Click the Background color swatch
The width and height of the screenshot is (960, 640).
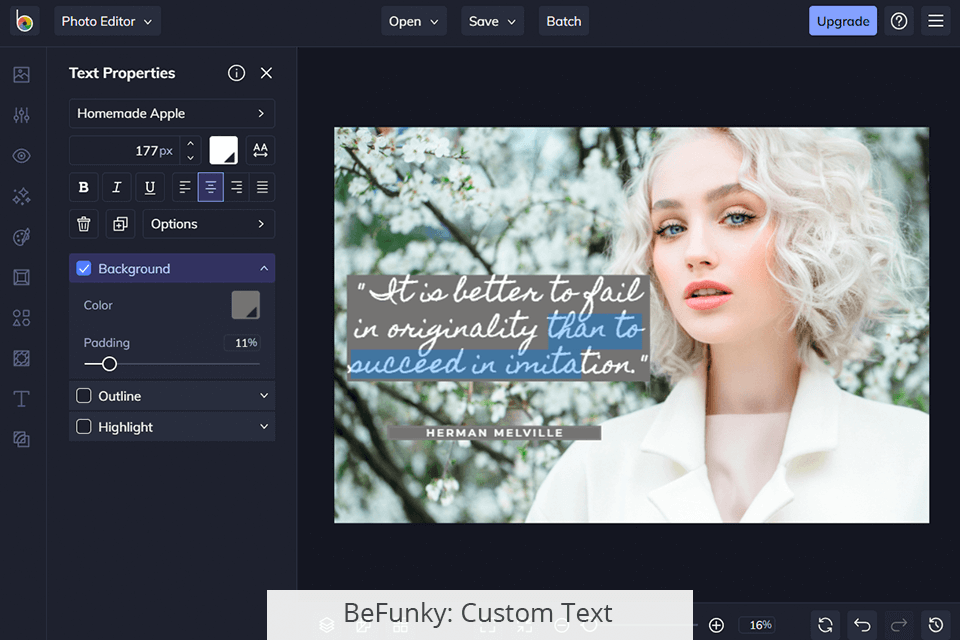245,305
